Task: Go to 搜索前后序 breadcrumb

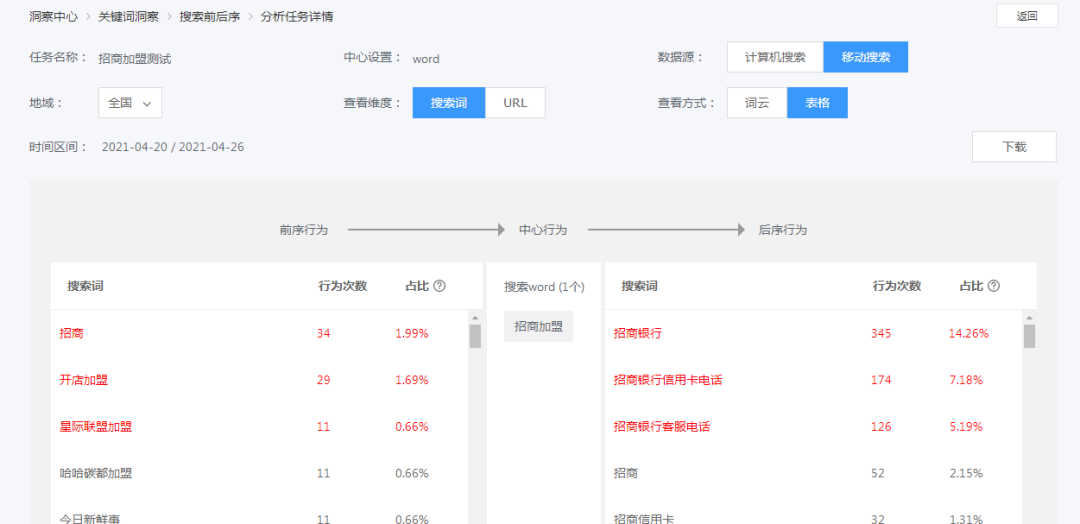Action: click(210, 17)
